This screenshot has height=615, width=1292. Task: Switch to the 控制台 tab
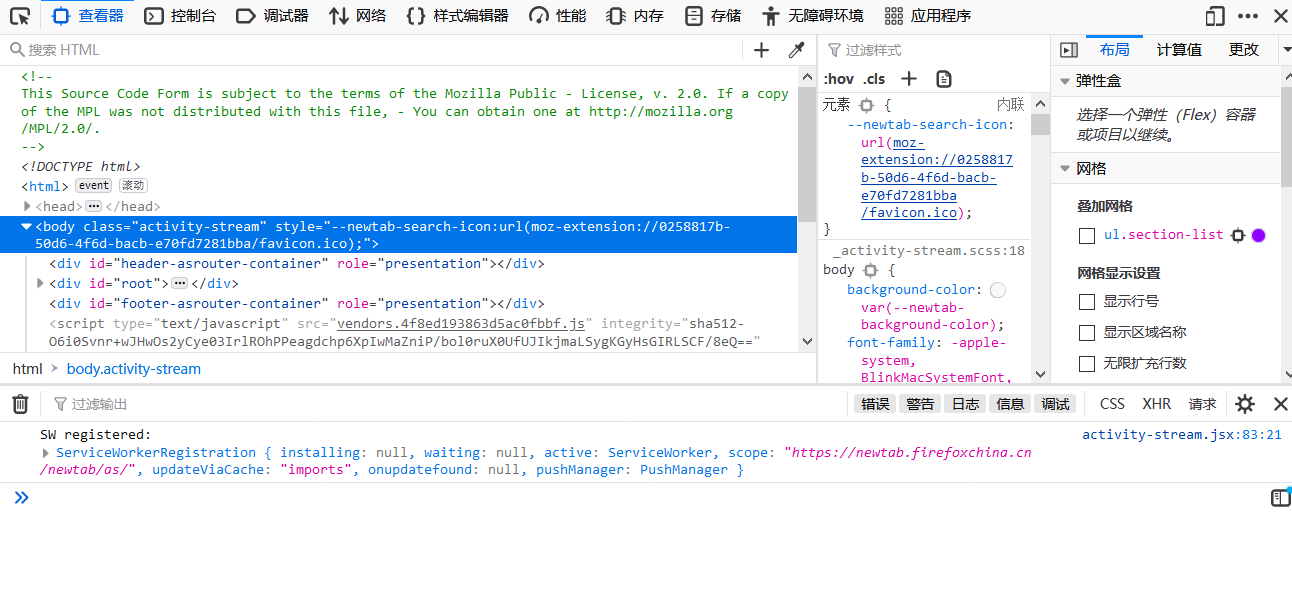click(180, 16)
